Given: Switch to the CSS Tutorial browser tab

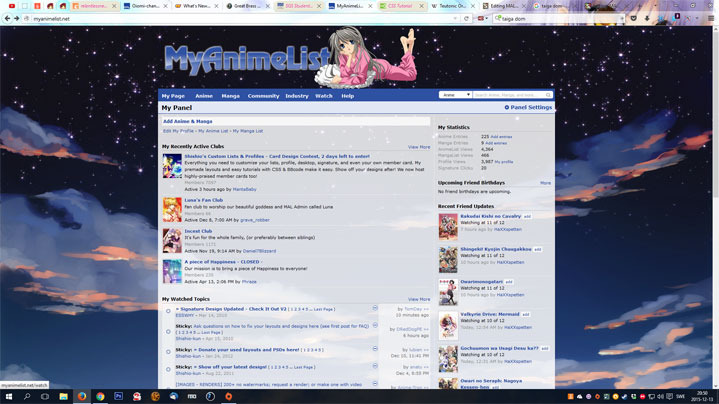Looking at the screenshot, I should pyautogui.click(x=401, y=6).
